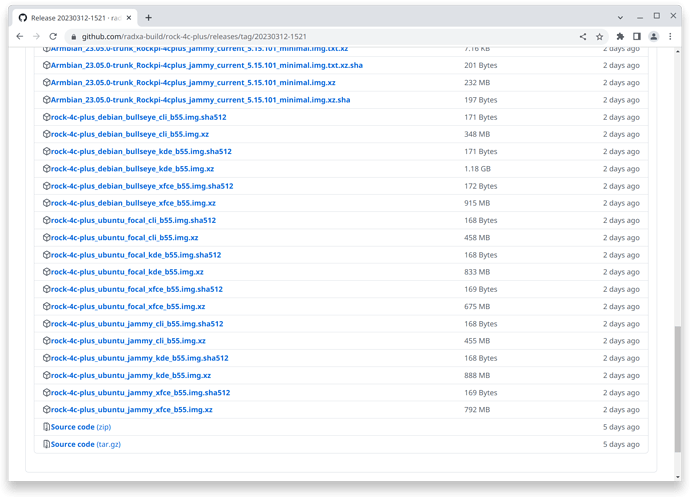Click package icon beside ubuntu_focal_cli_b55.img.xz
The width and height of the screenshot is (690, 497).
(46, 238)
